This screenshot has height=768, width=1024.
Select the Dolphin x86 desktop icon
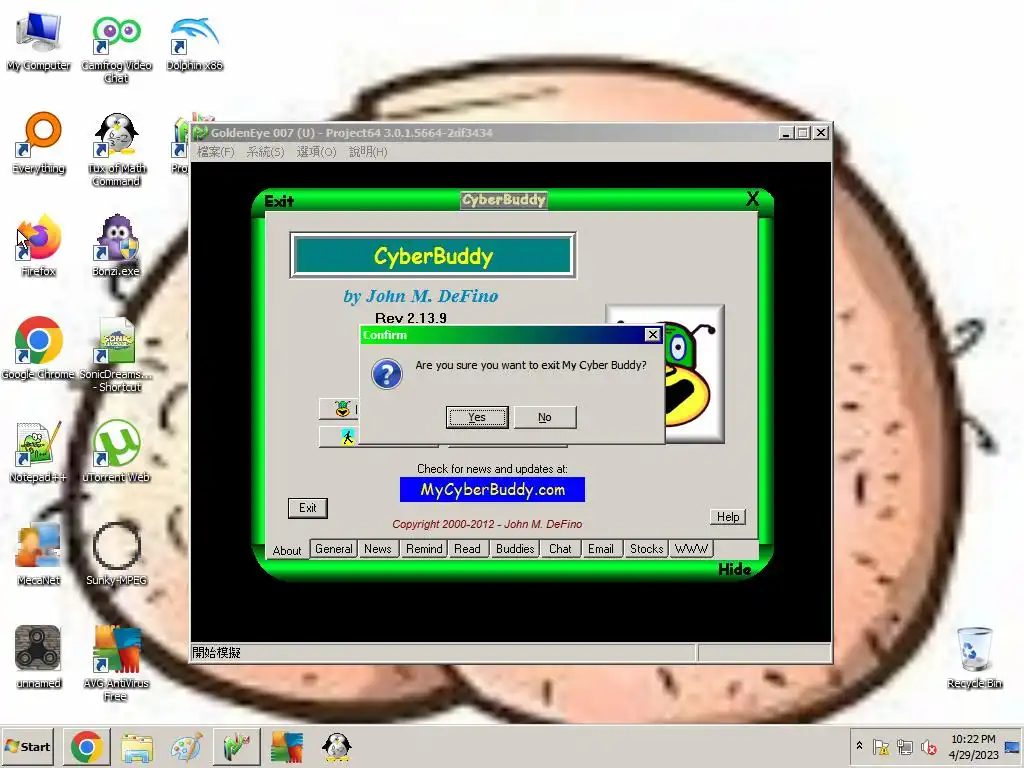[194, 42]
